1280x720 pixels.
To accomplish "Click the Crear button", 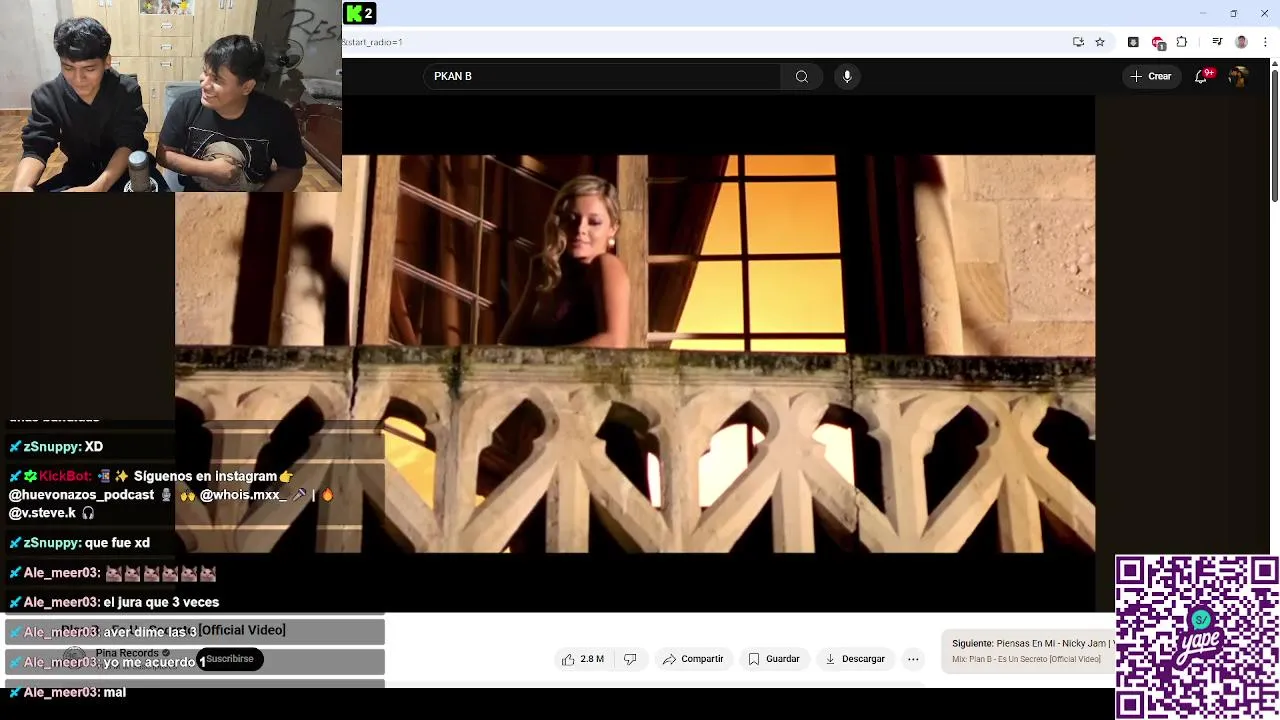I will pyautogui.click(x=1150, y=76).
